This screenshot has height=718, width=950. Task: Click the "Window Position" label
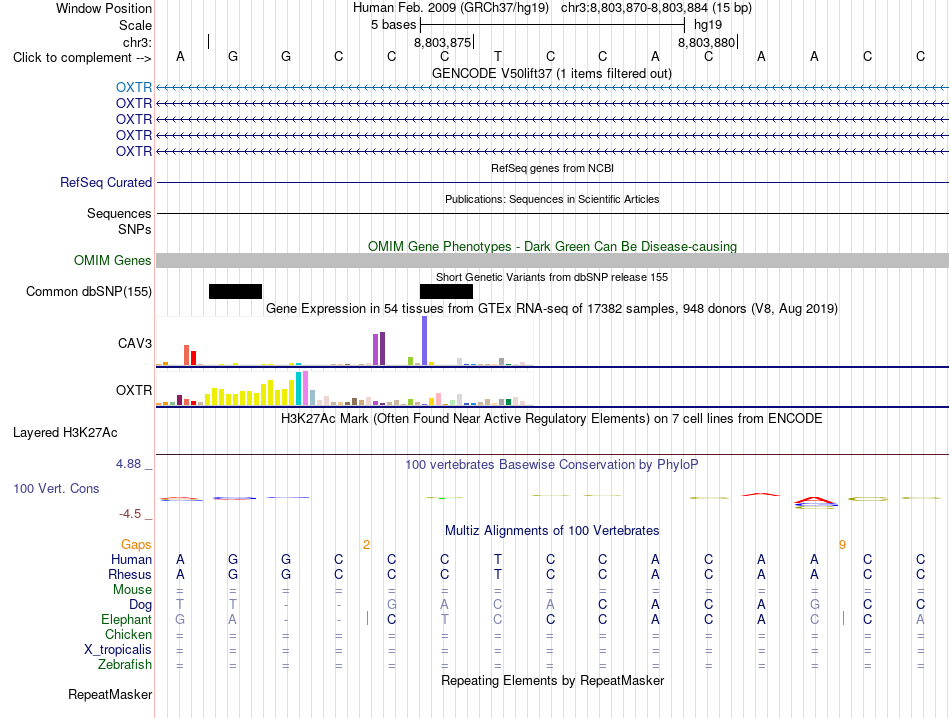click(104, 8)
